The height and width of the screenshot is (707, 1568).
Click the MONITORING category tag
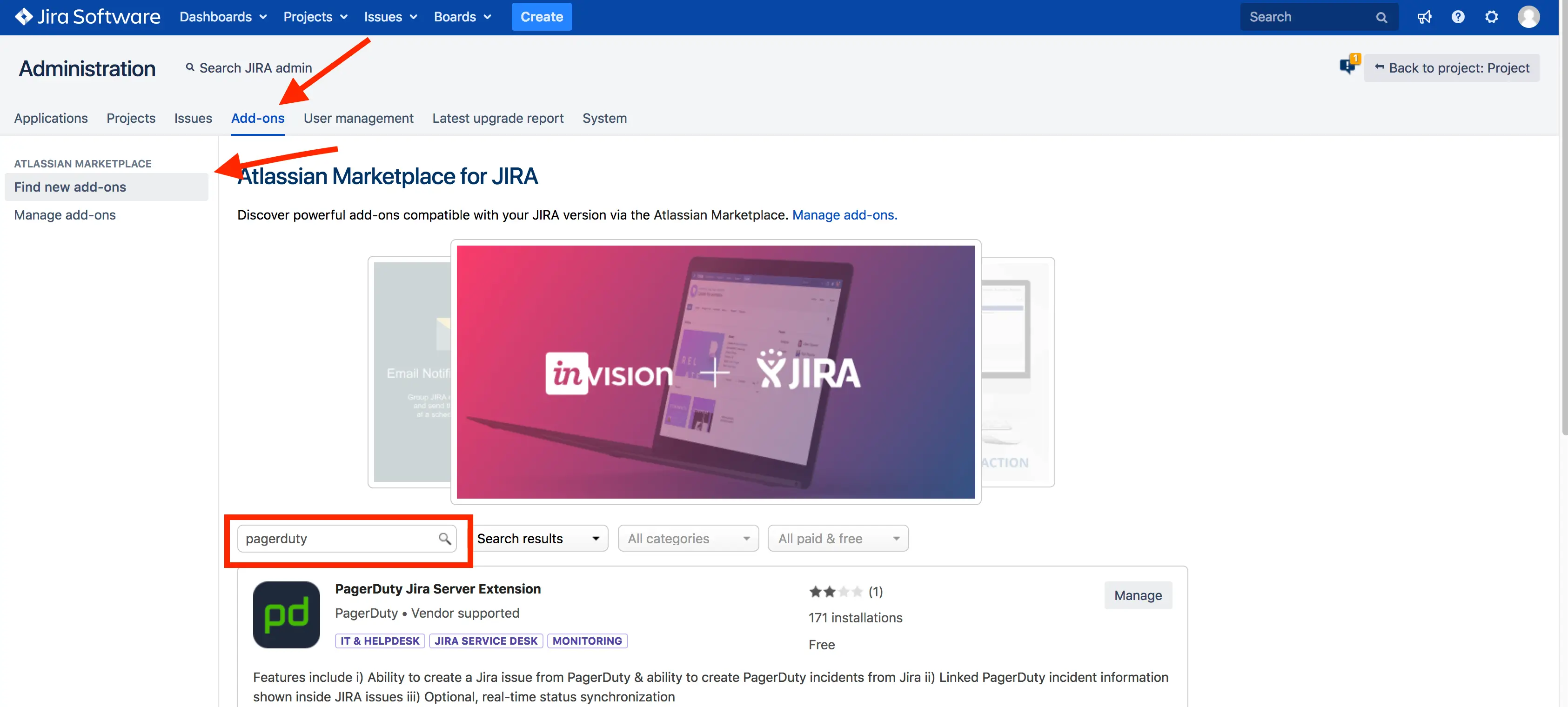tap(587, 640)
